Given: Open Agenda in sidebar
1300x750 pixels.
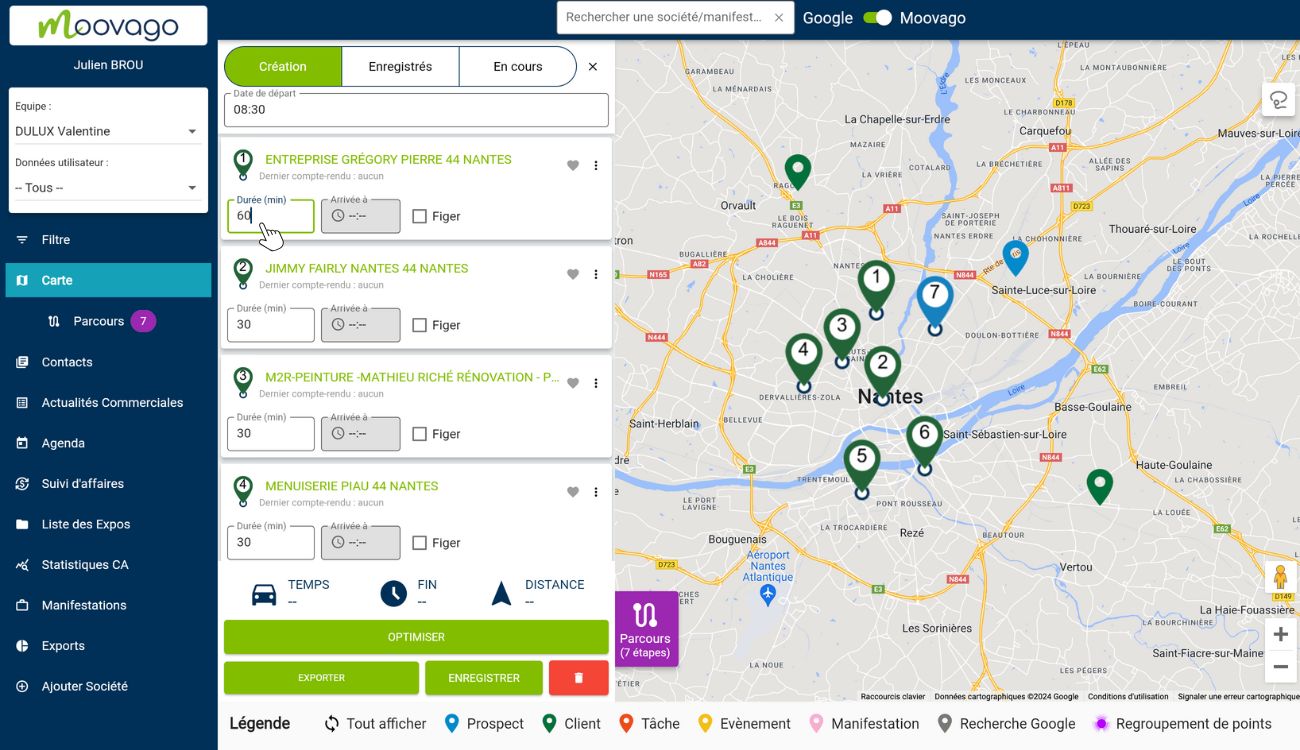Looking at the screenshot, I should pos(108,443).
